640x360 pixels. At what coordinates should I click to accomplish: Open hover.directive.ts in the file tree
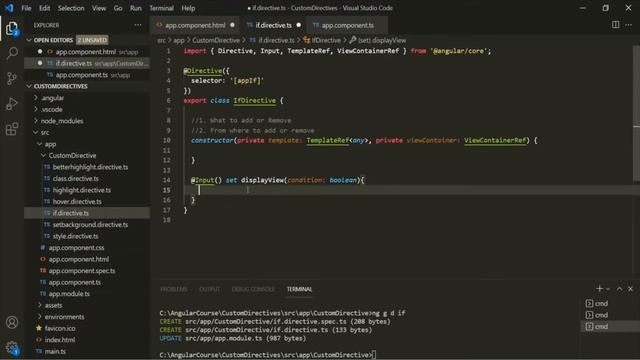pos(77,201)
